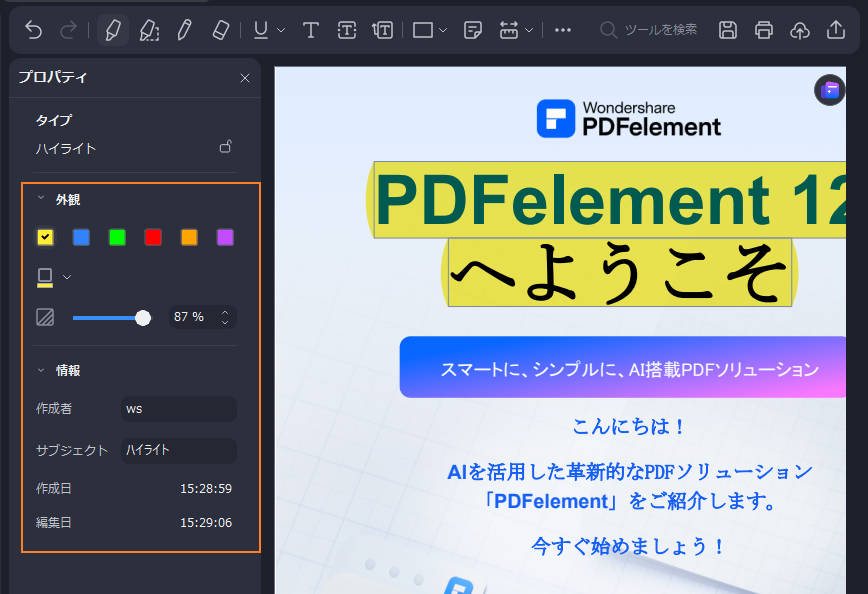The height and width of the screenshot is (594, 868).
Task: Select the red highlight color swatch
Action: click(x=153, y=237)
